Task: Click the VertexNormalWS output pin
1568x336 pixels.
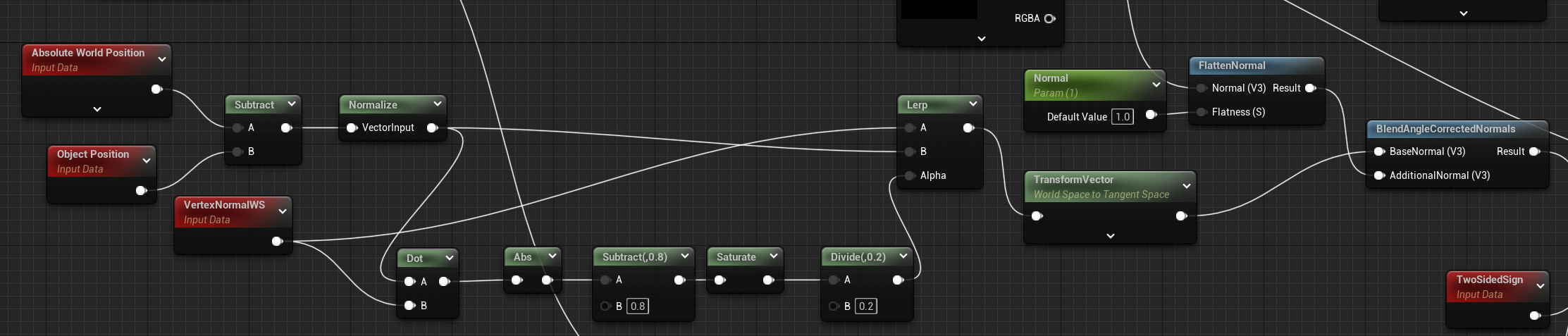Action: (x=277, y=241)
